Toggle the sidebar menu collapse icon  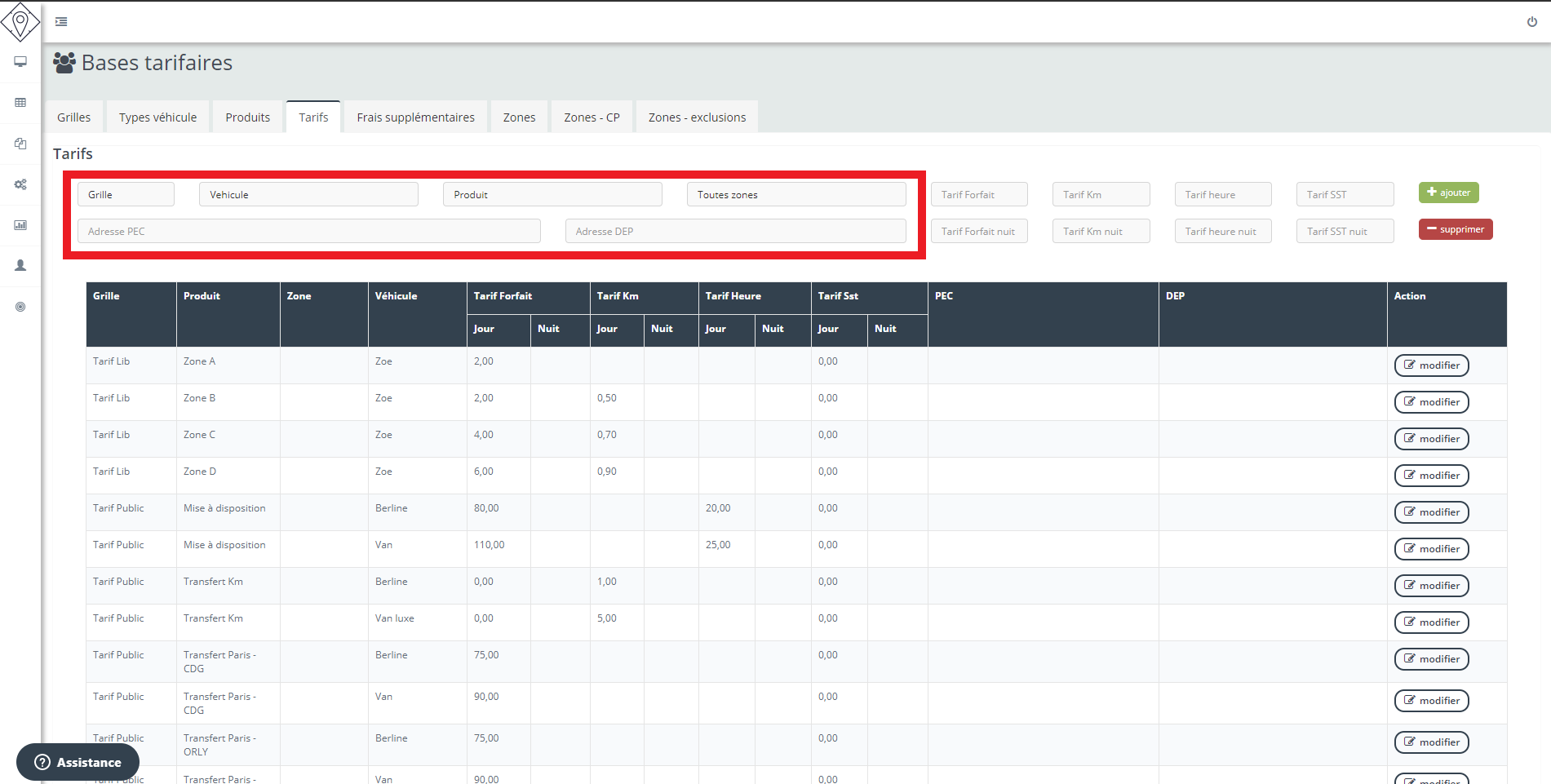[x=61, y=22]
